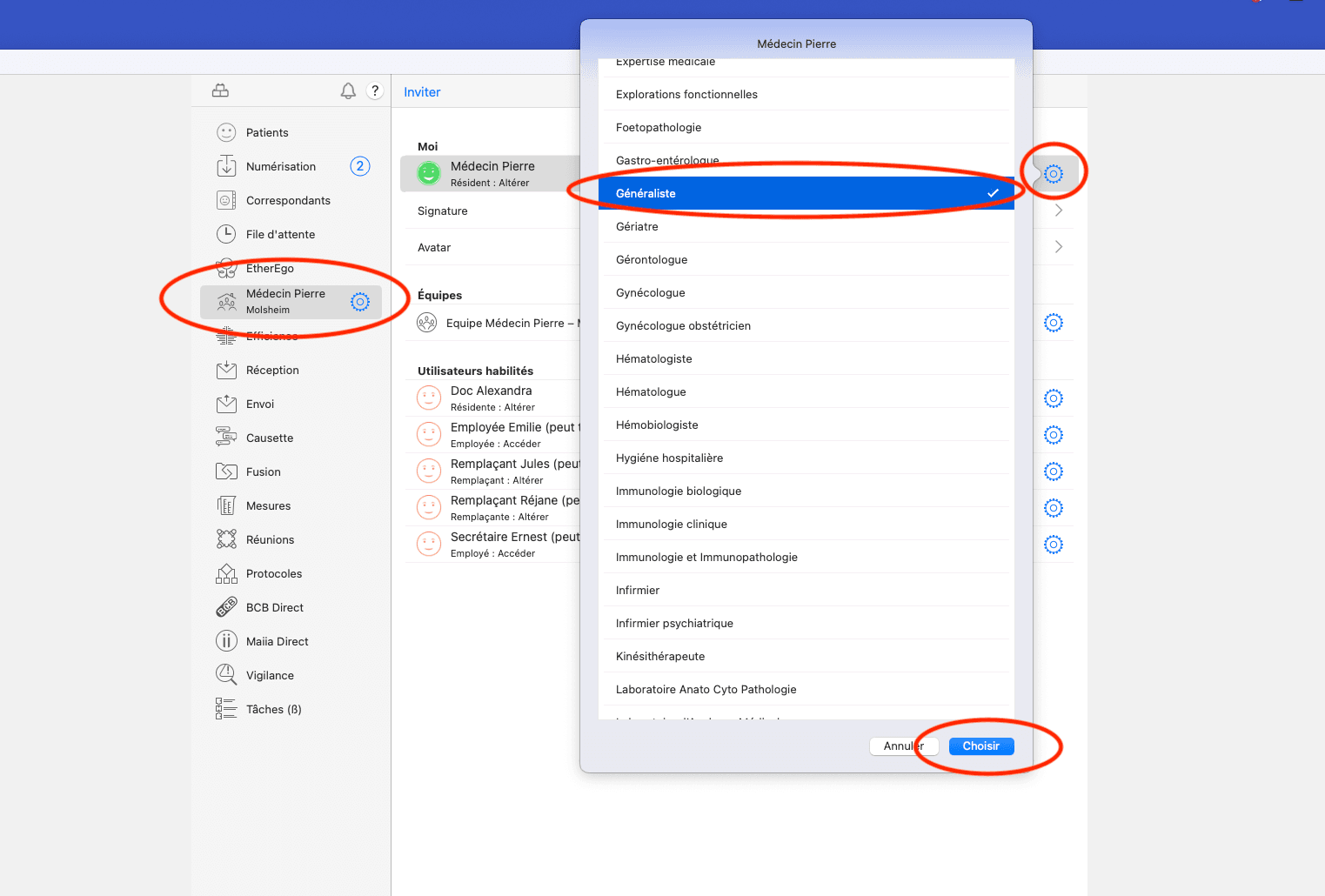The image size is (1325, 896).
Task: Open settings gear for Secrétaire Ernest
Action: pos(1053,545)
